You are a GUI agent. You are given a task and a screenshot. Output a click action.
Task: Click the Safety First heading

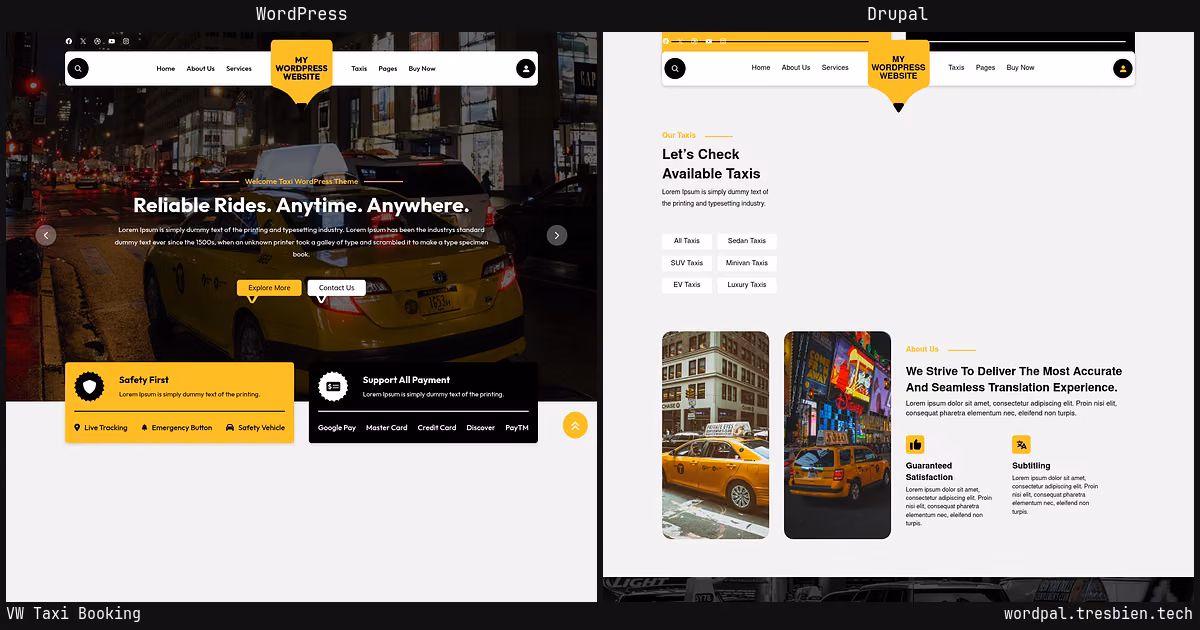coord(144,380)
